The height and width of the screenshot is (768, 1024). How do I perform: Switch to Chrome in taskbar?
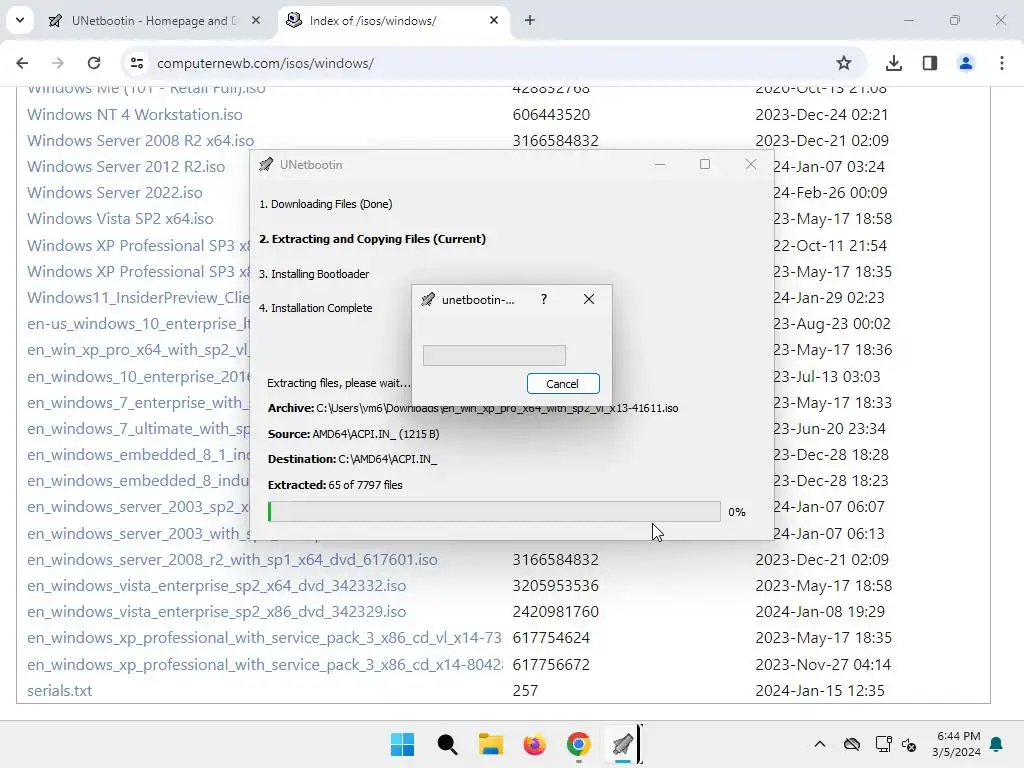pyautogui.click(x=579, y=744)
